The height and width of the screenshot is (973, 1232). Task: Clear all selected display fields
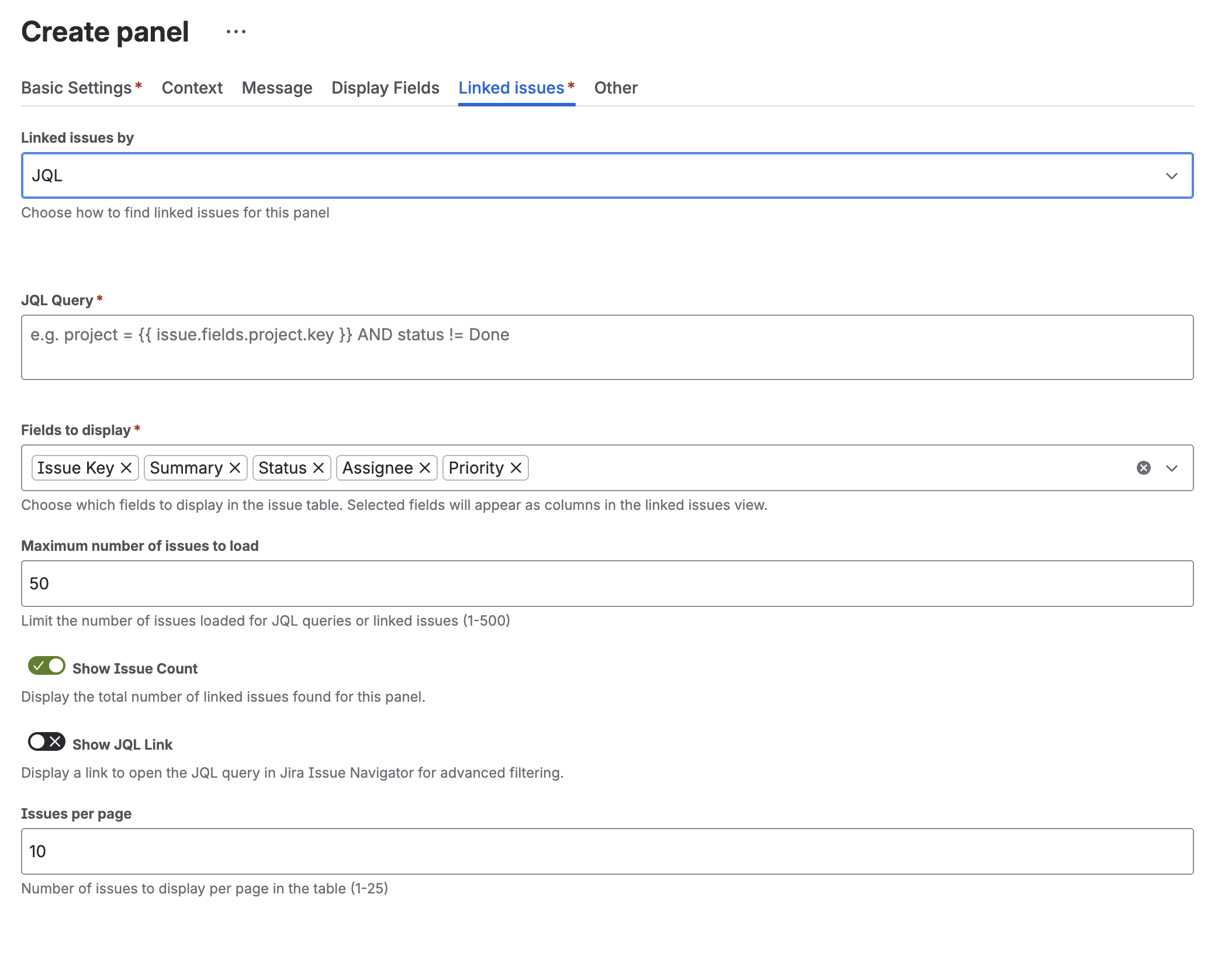(x=1144, y=467)
